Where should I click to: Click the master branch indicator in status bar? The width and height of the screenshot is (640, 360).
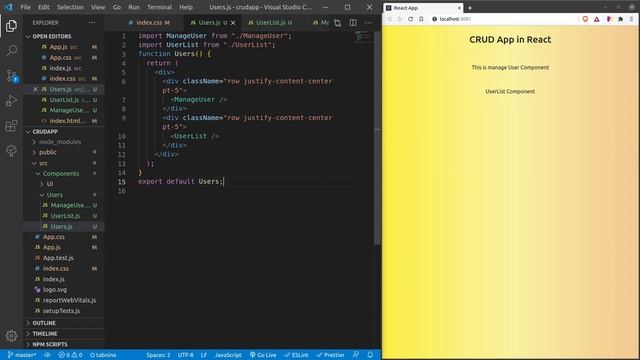[x=22, y=355]
